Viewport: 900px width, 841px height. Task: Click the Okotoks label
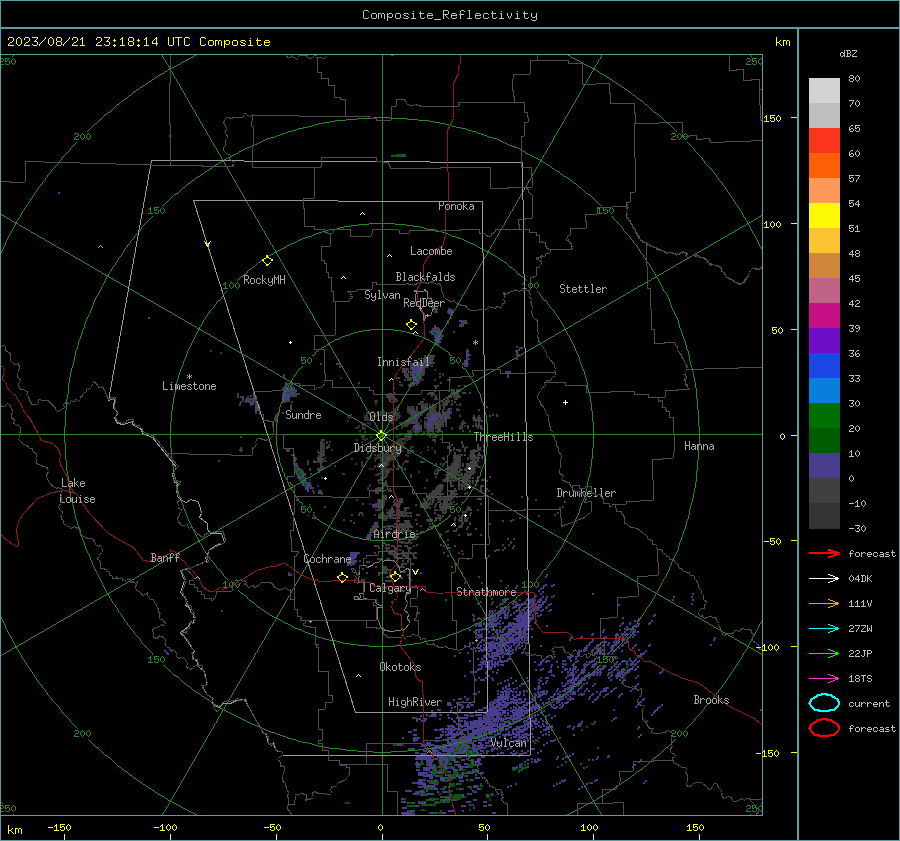(400, 667)
